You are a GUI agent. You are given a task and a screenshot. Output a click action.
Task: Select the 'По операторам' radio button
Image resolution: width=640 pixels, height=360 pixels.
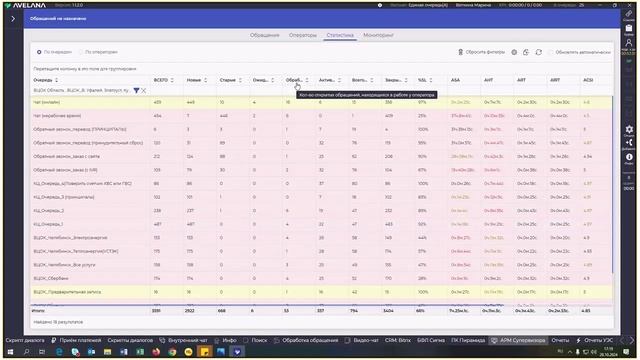click(81, 52)
